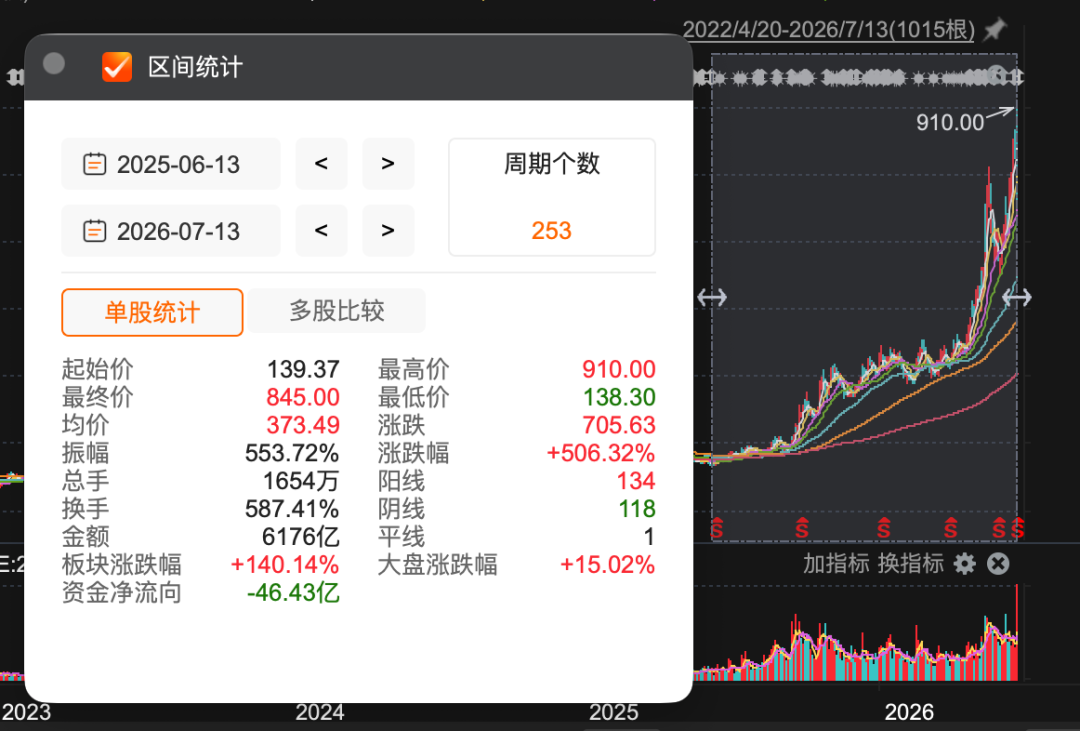Click calendar icon beside 2026-07-13

click(94, 231)
